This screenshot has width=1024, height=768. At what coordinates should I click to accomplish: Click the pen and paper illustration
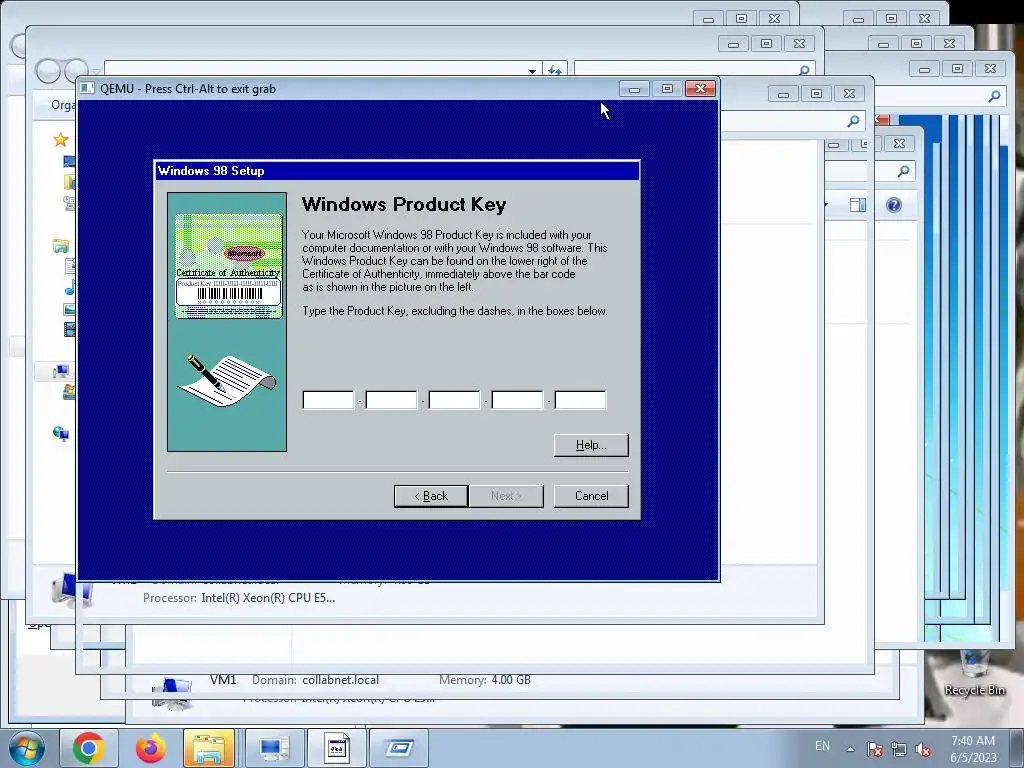(x=226, y=381)
